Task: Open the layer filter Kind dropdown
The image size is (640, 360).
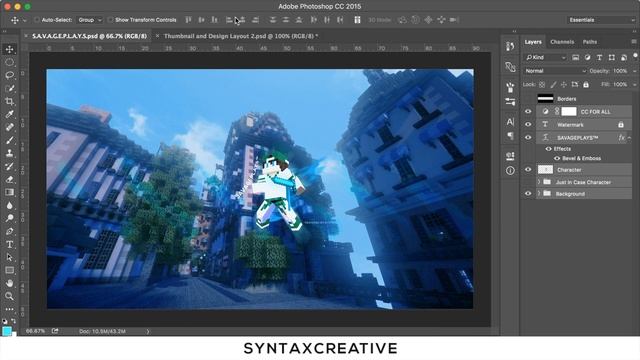Action: 546,58
